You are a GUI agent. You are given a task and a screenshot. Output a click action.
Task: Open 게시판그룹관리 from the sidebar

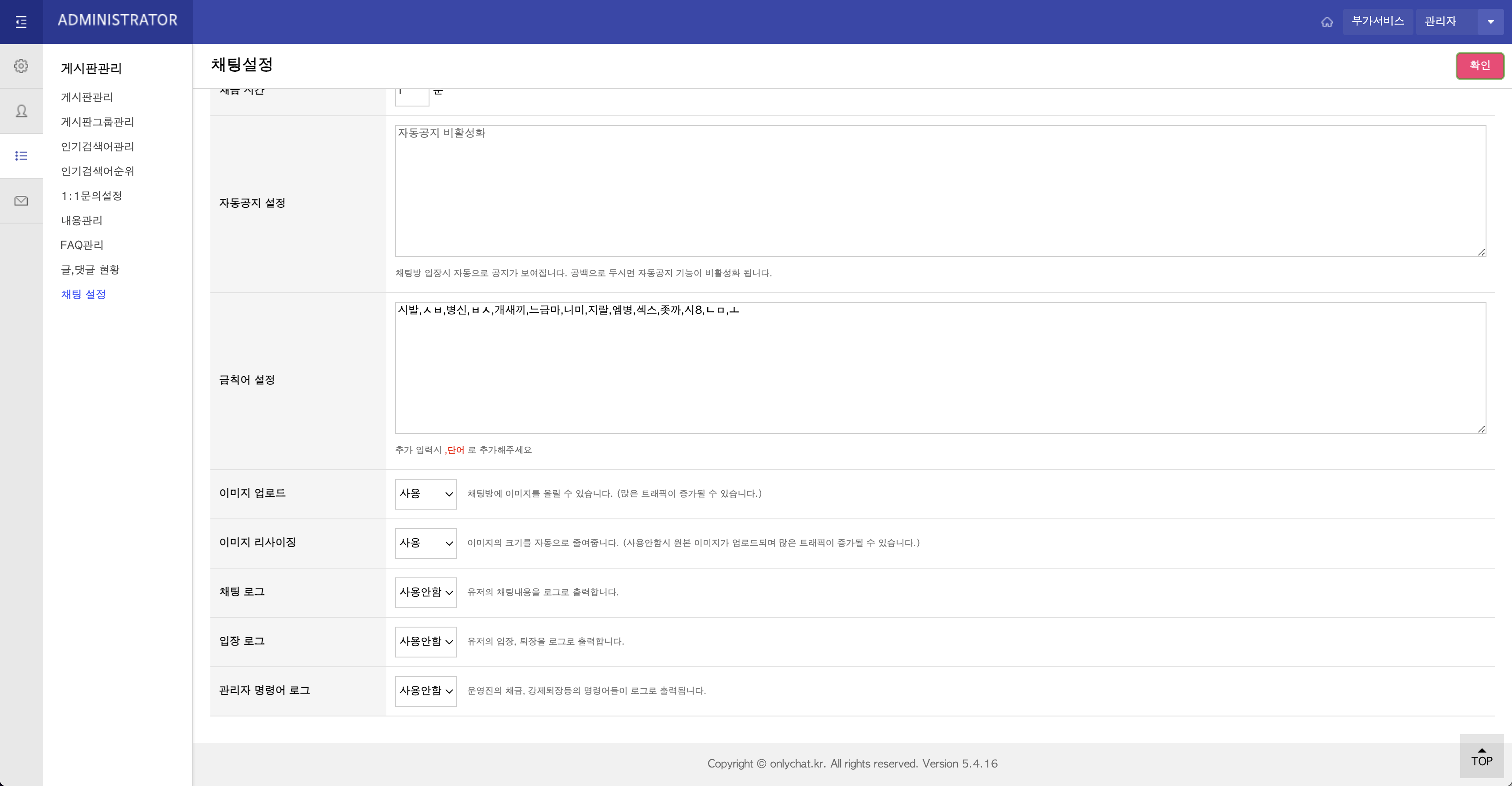click(97, 121)
